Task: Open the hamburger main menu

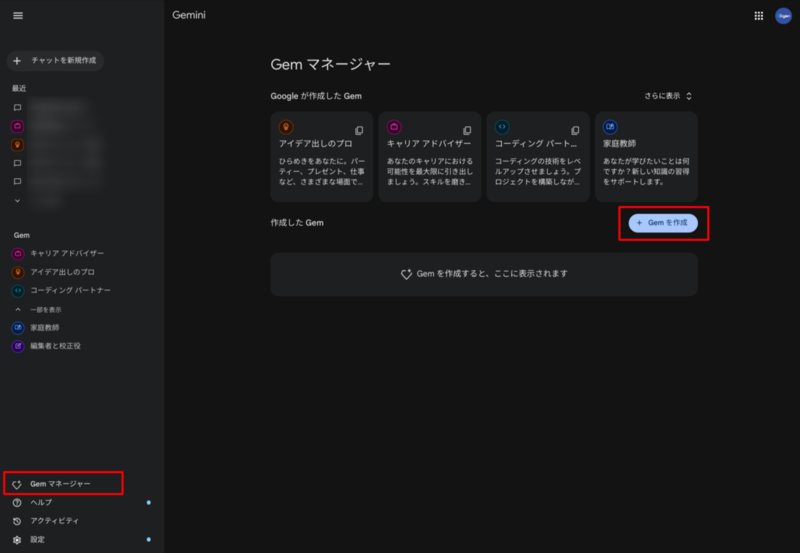Action: coord(18,15)
